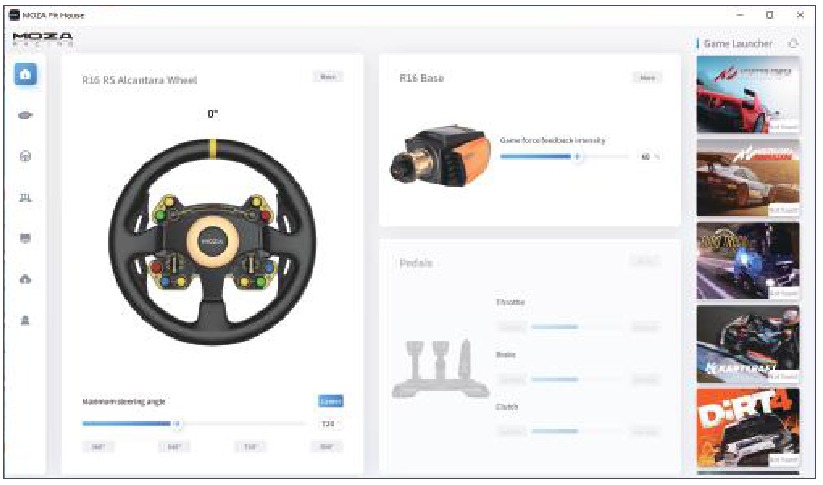Click the maximum steering angle value field
This screenshot has width=823, height=485.
tap(329, 423)
